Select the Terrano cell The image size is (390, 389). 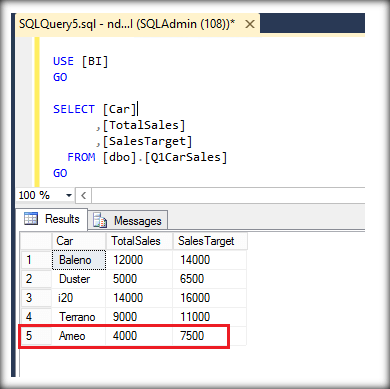(x=79, y=317)
